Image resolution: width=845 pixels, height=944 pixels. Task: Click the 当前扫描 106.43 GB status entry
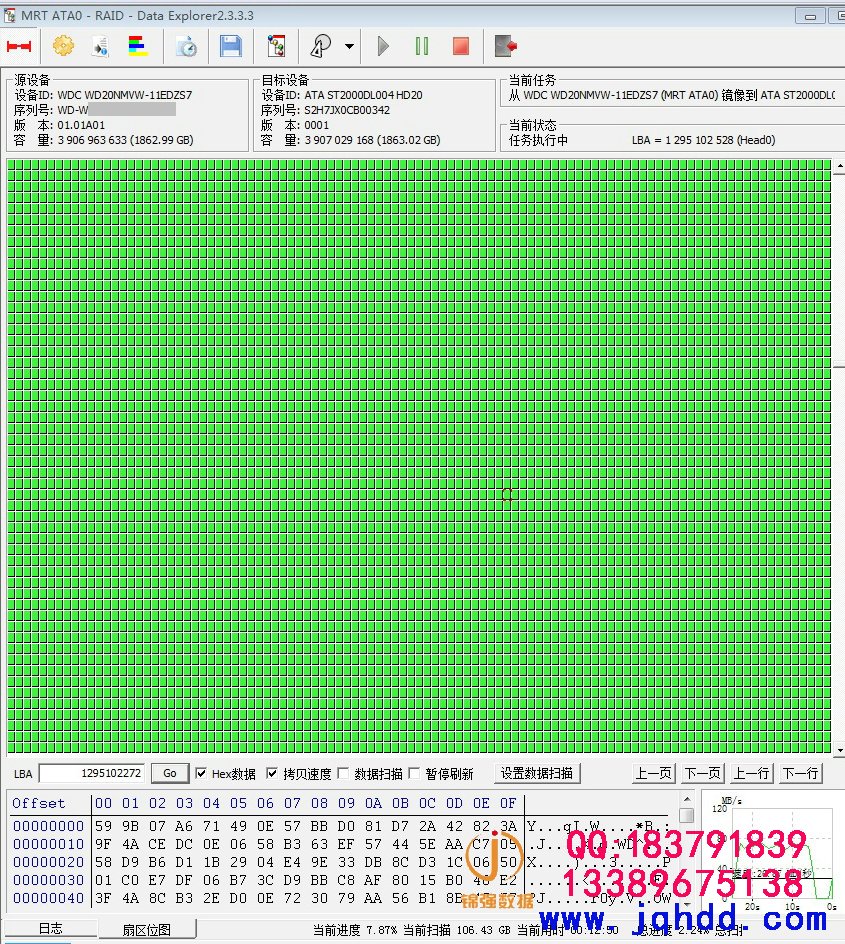[456, 930]
